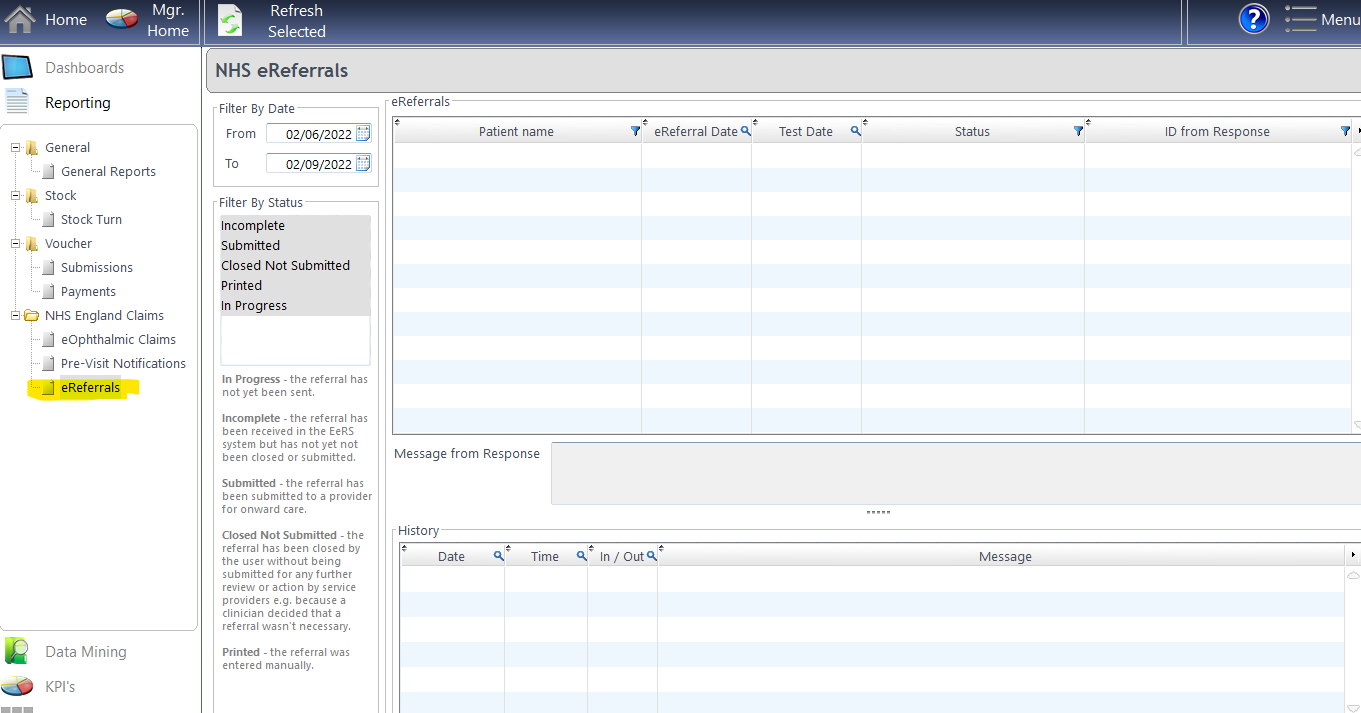Open the Dashboards section
The height and width of the screenshot is (713, 1361).
tap(85, 68)
